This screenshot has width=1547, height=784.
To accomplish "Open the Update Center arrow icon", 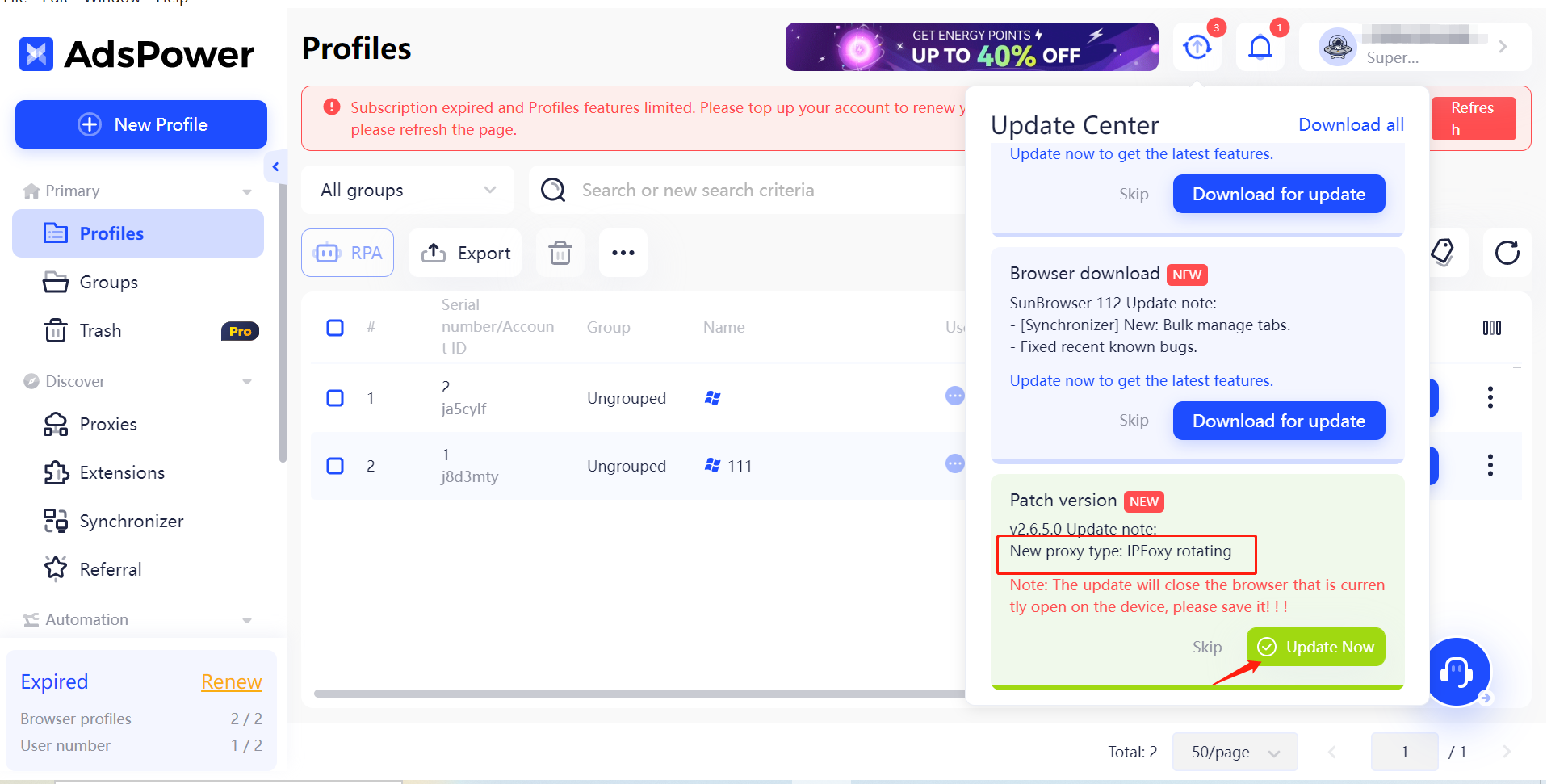I will coord(1197,47).
